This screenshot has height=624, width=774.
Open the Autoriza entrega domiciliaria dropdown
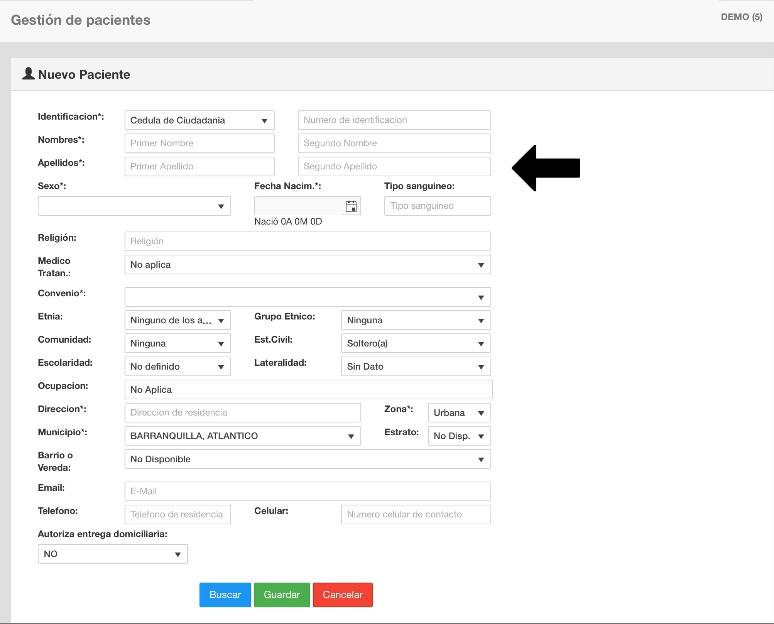[x=112, y=554]
